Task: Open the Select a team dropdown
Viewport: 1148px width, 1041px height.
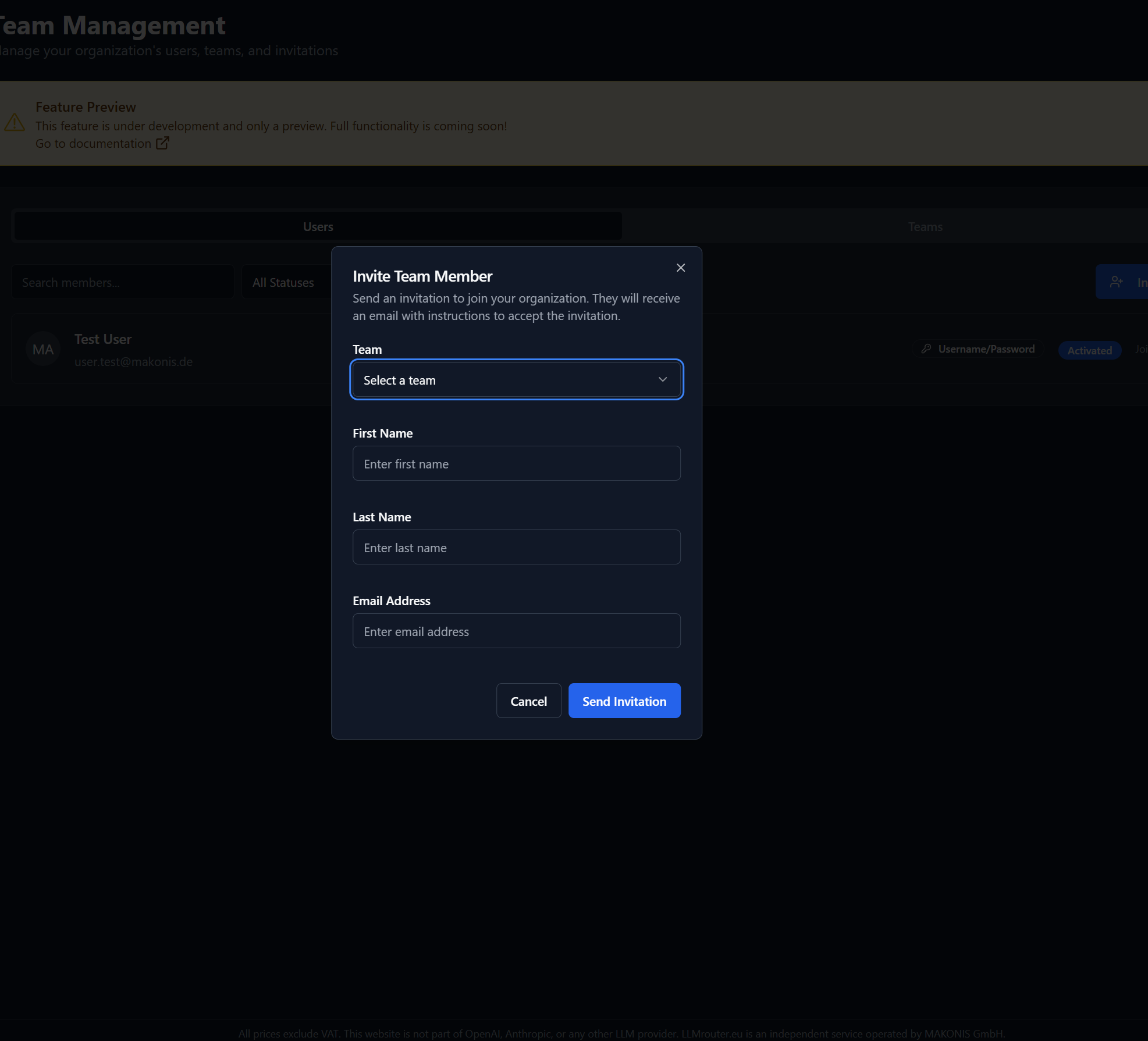Action: 516,379
